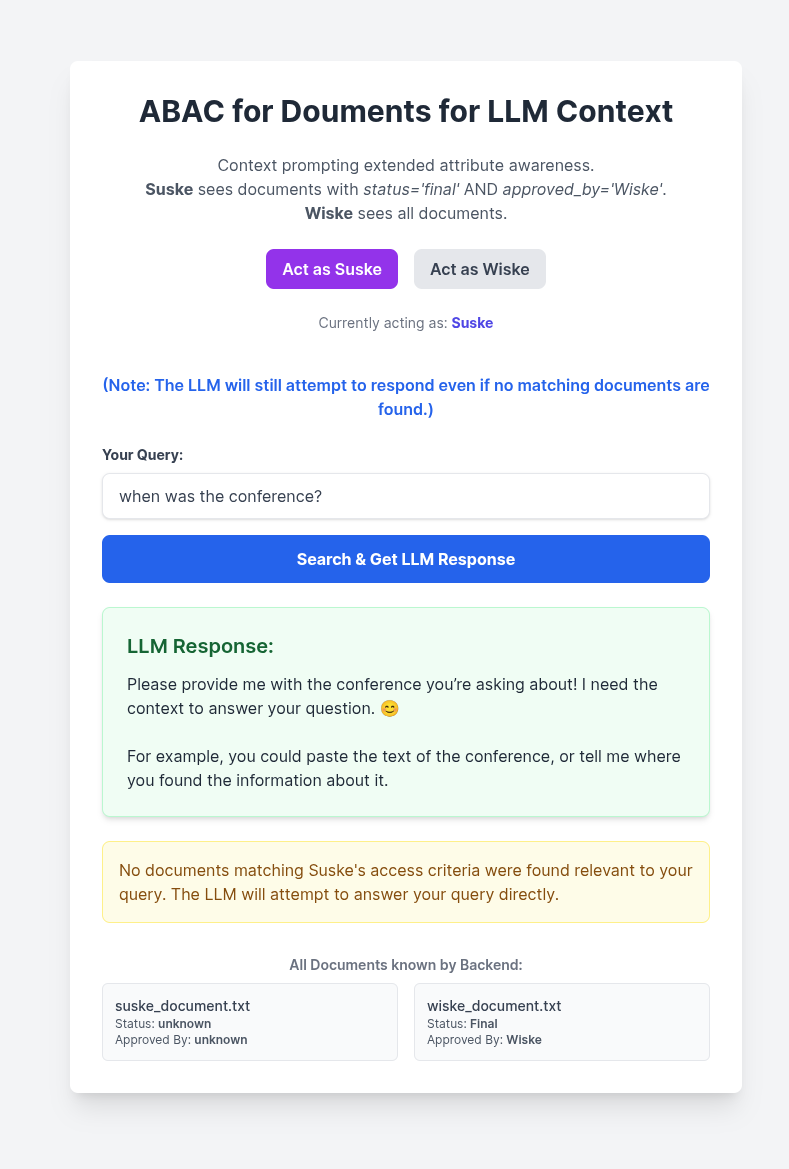Click 'All Documents known by Backend' heading
Viewport: 789px width, 1169px height.
[405, 965]
